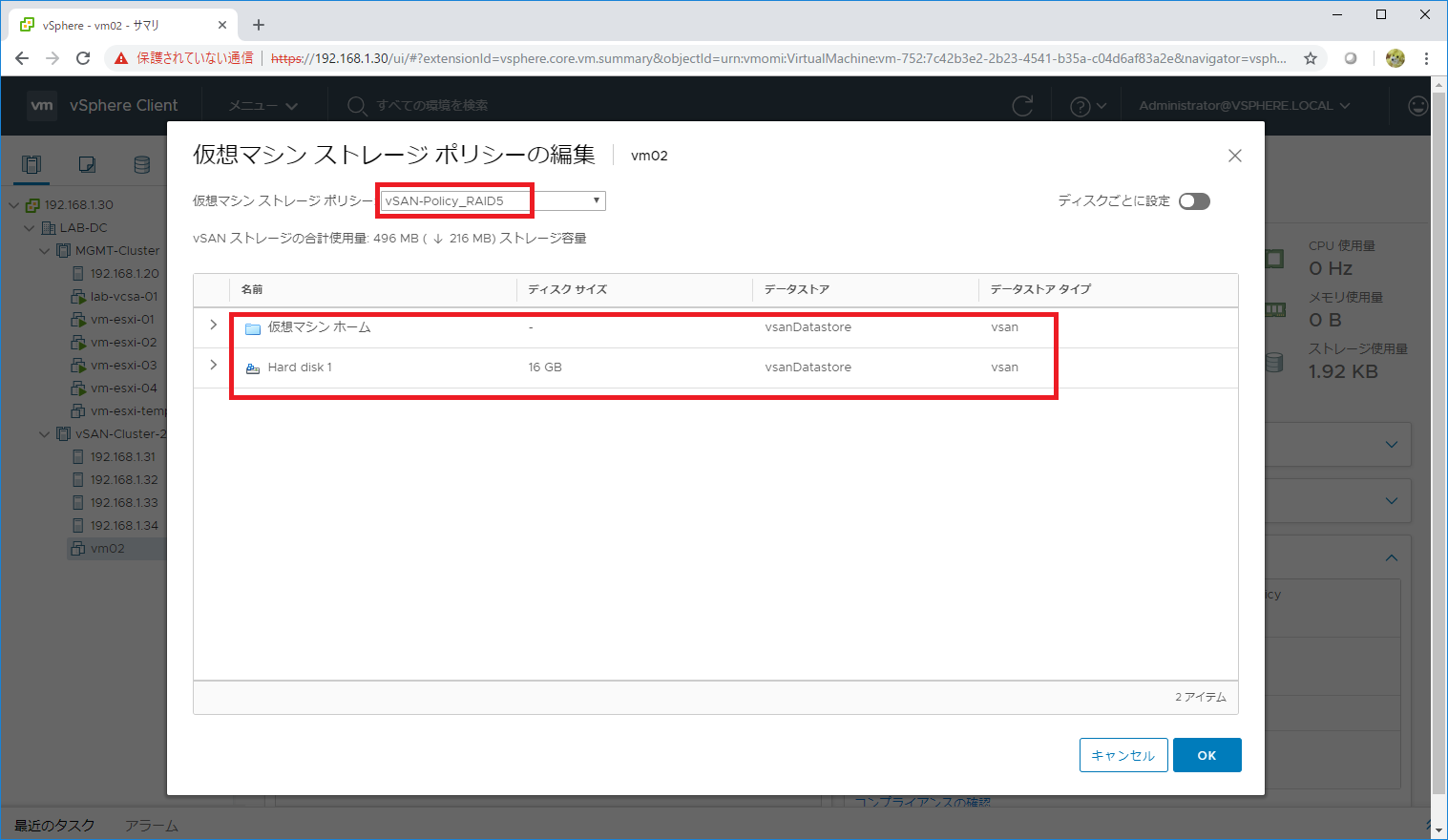
Task: Open the help menu icon
Action: click(x=1087, y=106)
